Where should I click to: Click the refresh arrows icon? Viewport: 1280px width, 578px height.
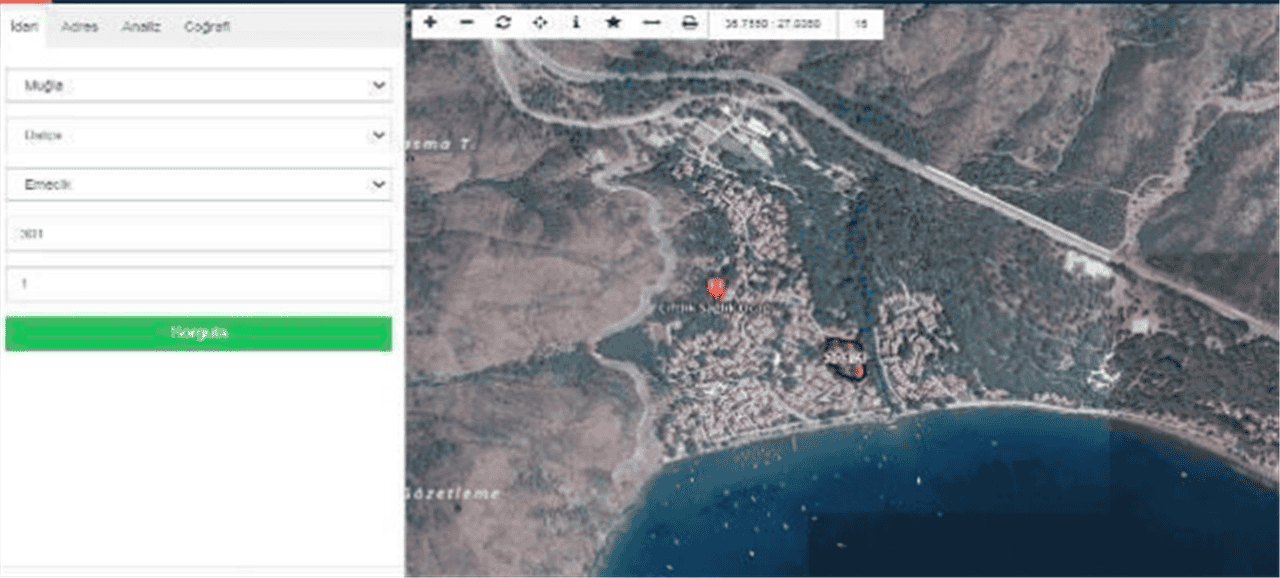(x=503, y=23)
